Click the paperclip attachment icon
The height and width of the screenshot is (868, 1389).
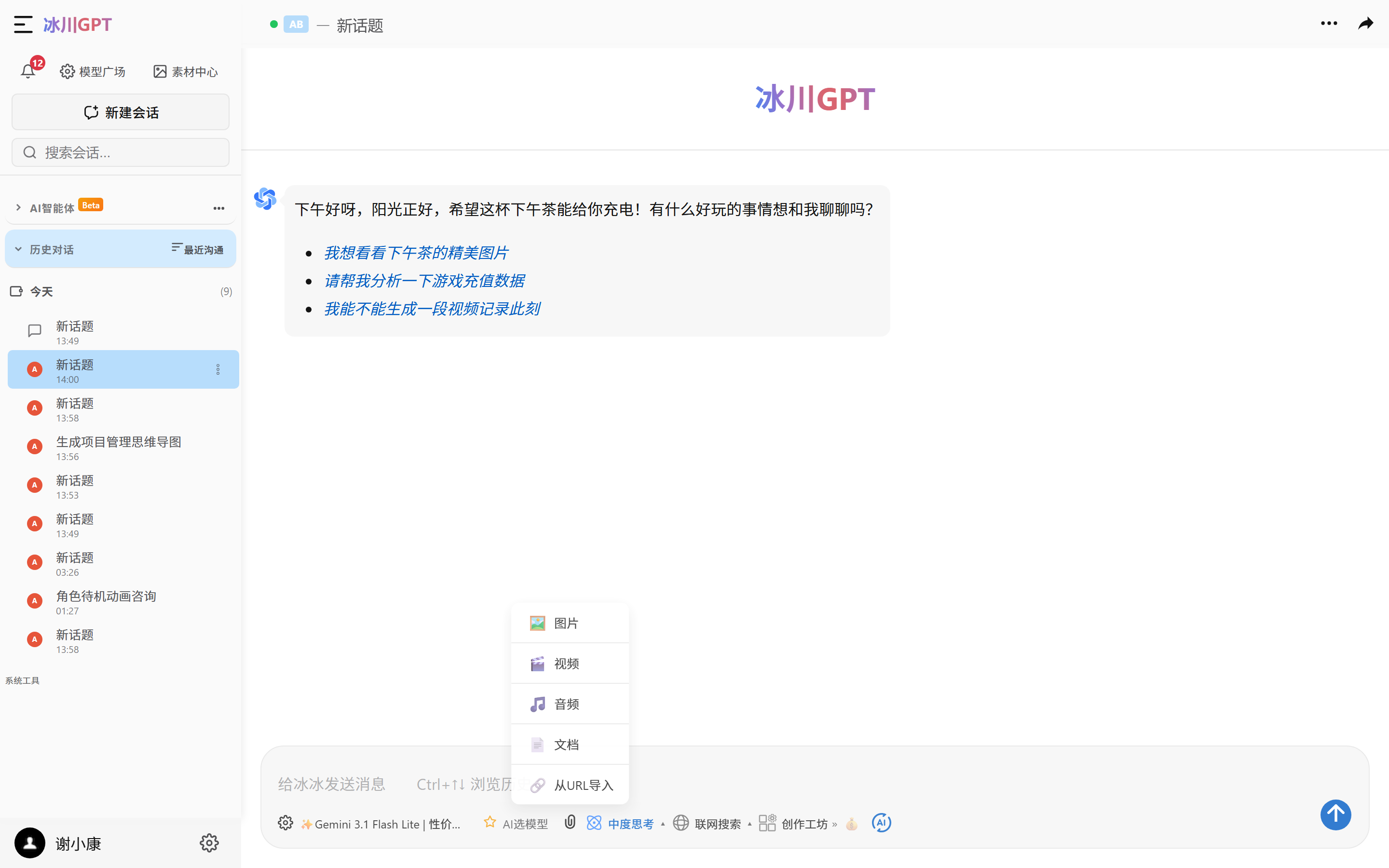(x=570, y=823)
